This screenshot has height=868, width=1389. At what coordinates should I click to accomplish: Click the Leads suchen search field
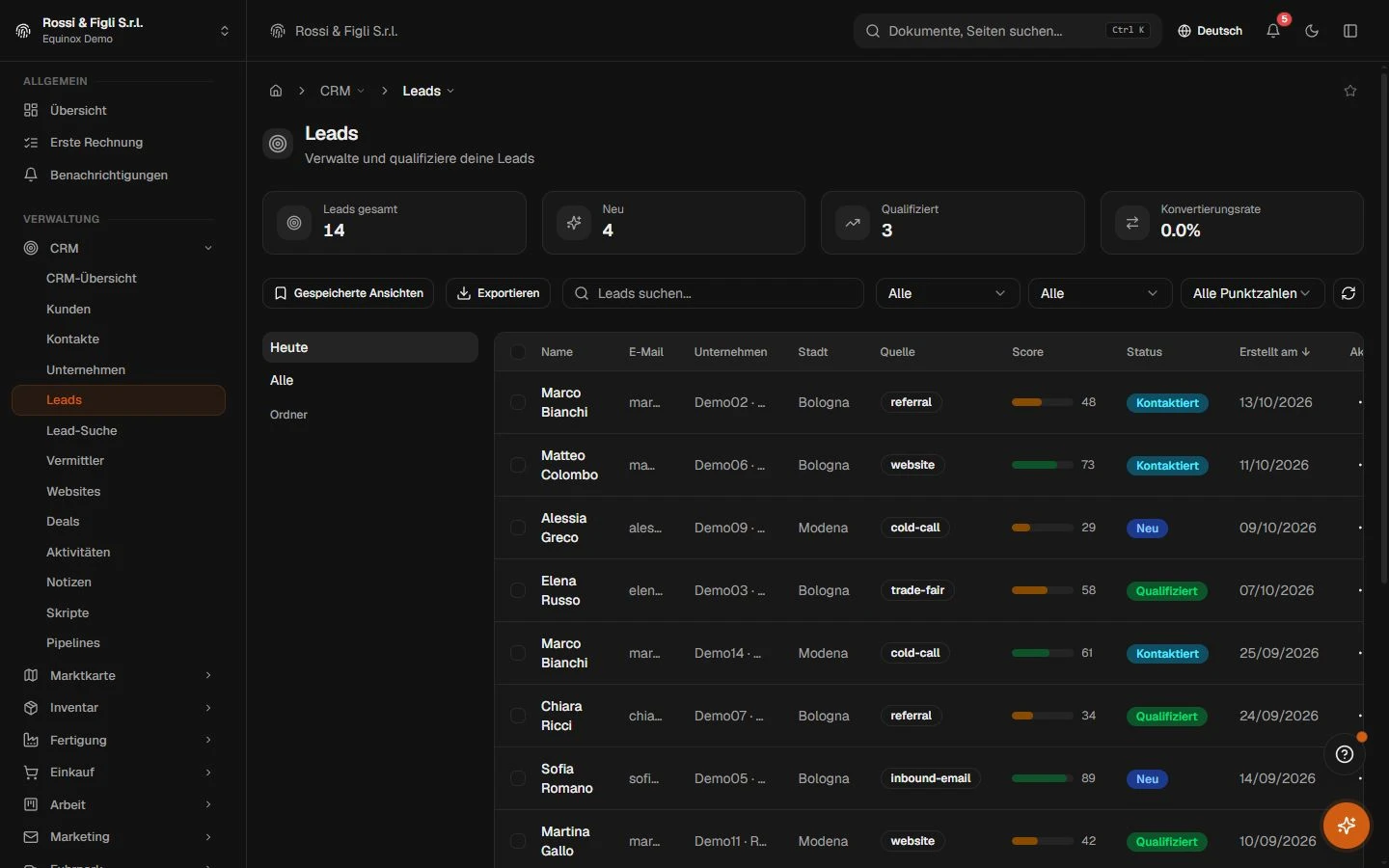click(713, 293)
